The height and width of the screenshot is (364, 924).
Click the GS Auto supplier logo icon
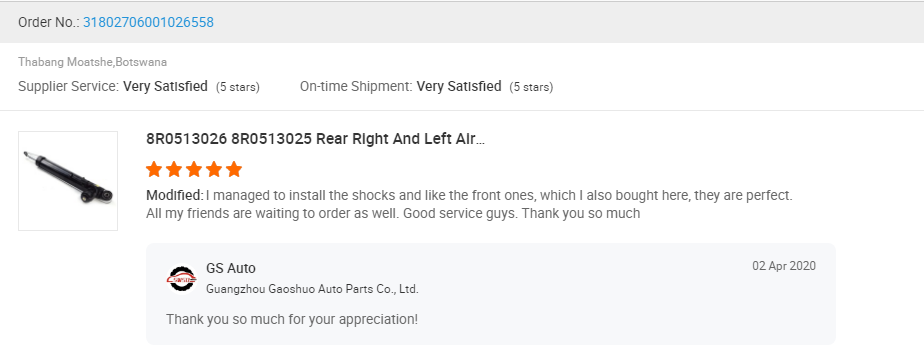point(182,279)
